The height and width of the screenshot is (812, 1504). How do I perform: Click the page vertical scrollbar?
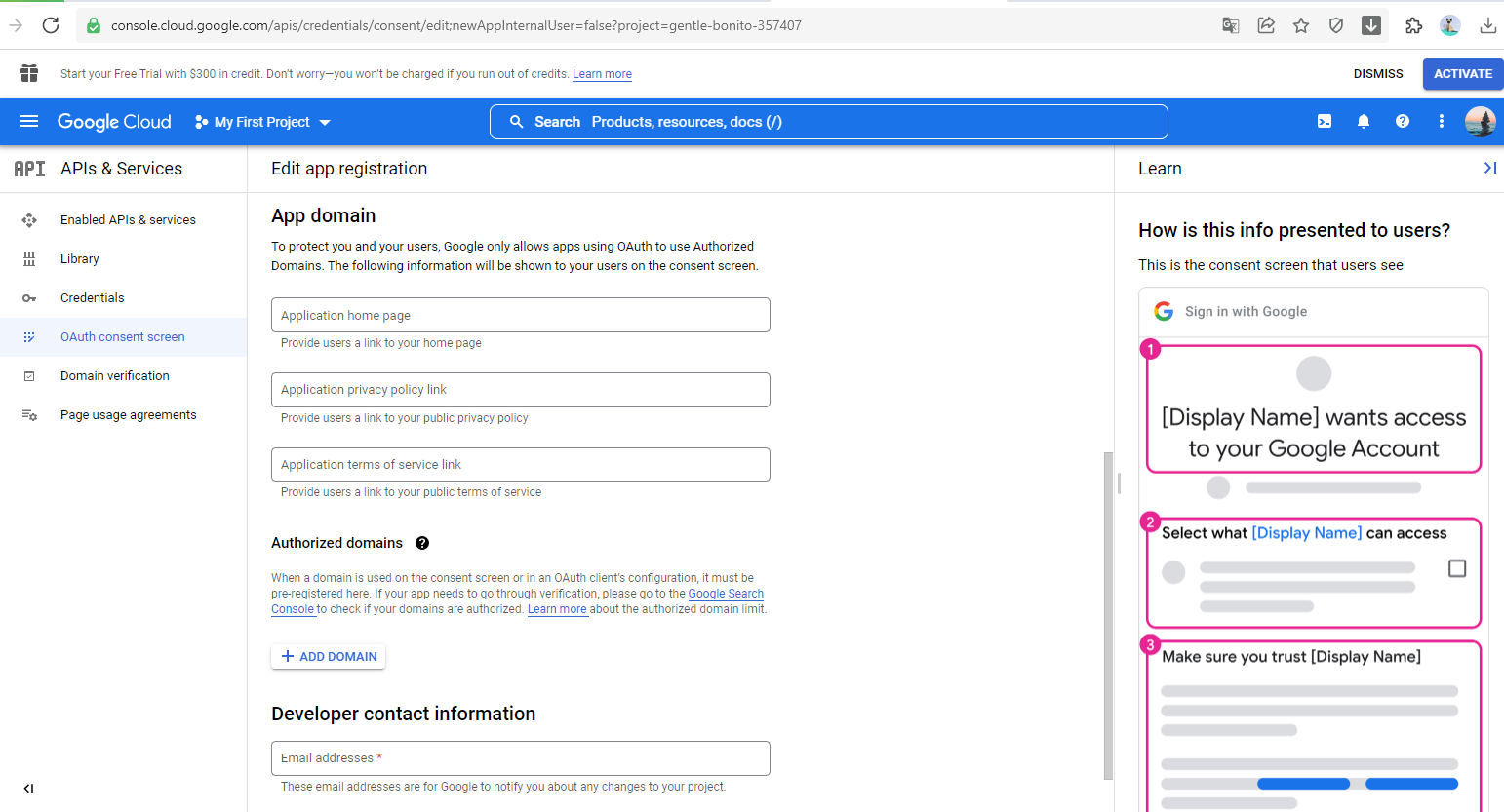[1108, 614]
